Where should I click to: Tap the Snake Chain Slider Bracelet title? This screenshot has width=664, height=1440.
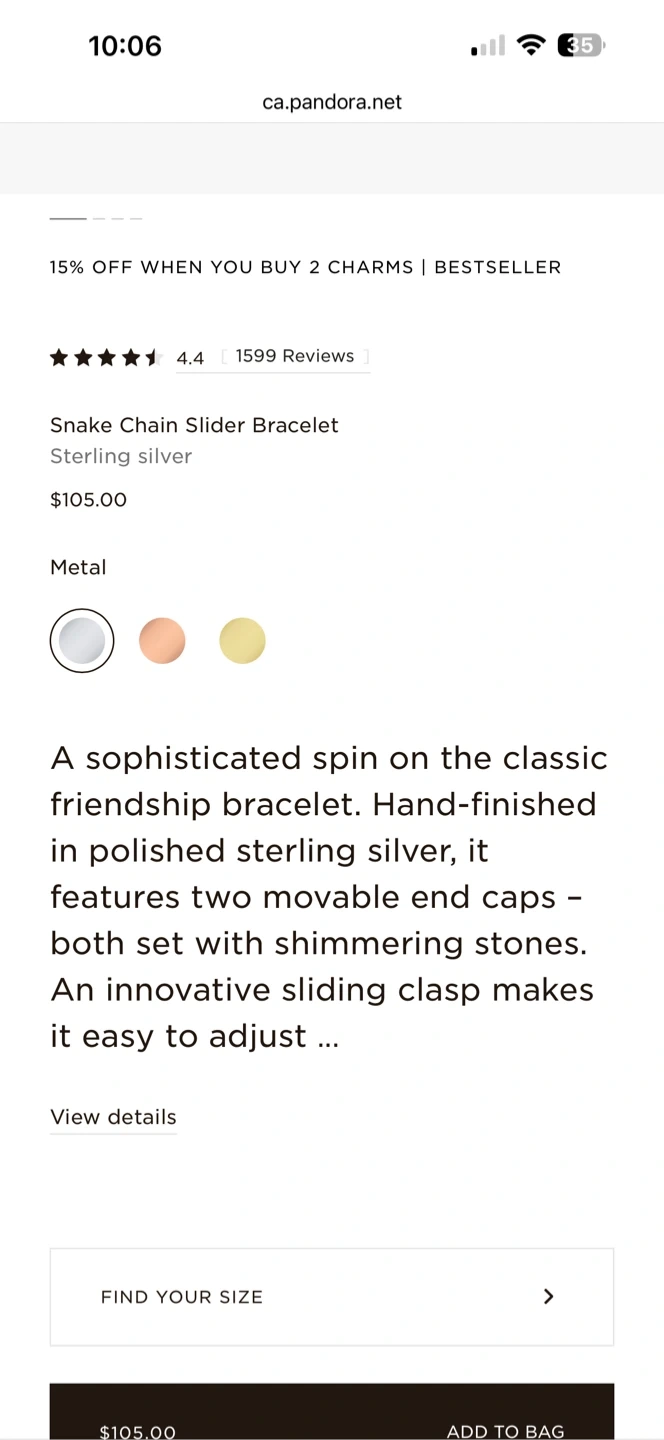pos(194,425)
